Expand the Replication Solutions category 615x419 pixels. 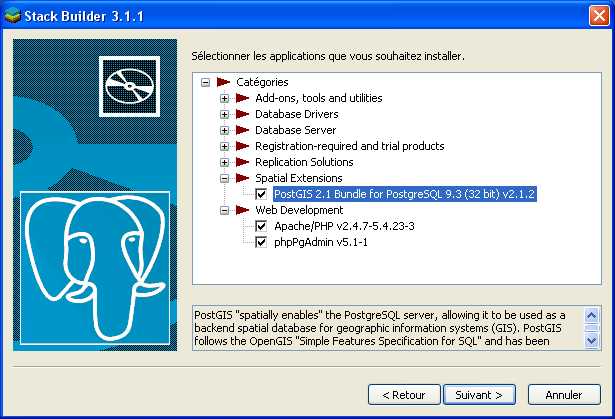click(224, 162)
